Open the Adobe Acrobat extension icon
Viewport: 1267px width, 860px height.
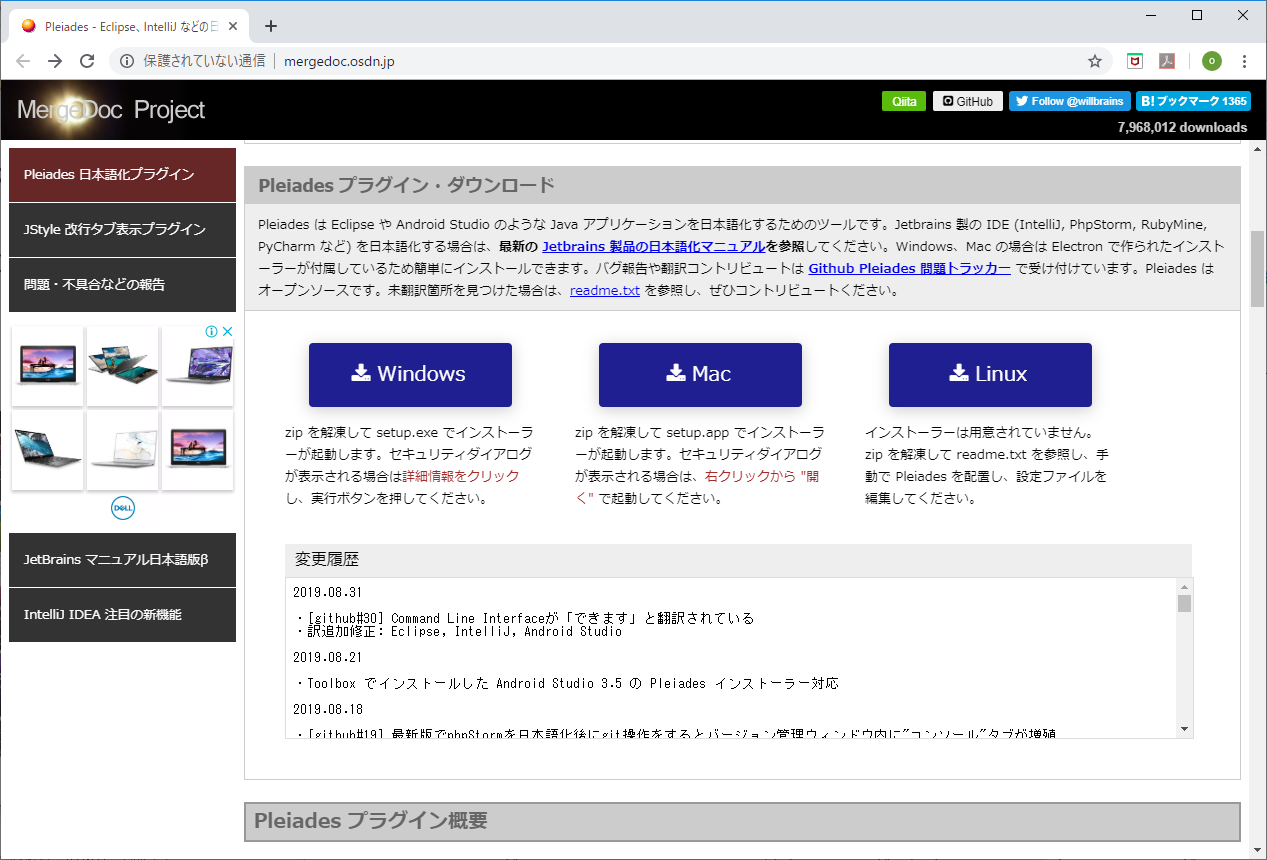tap(1166, 61)
